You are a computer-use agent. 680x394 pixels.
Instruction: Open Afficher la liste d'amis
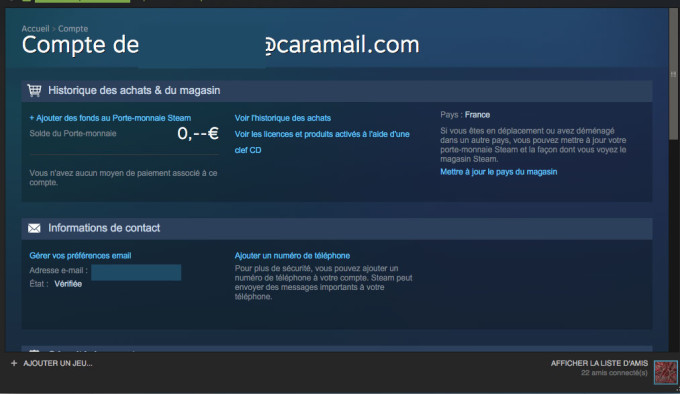[599, 363]
